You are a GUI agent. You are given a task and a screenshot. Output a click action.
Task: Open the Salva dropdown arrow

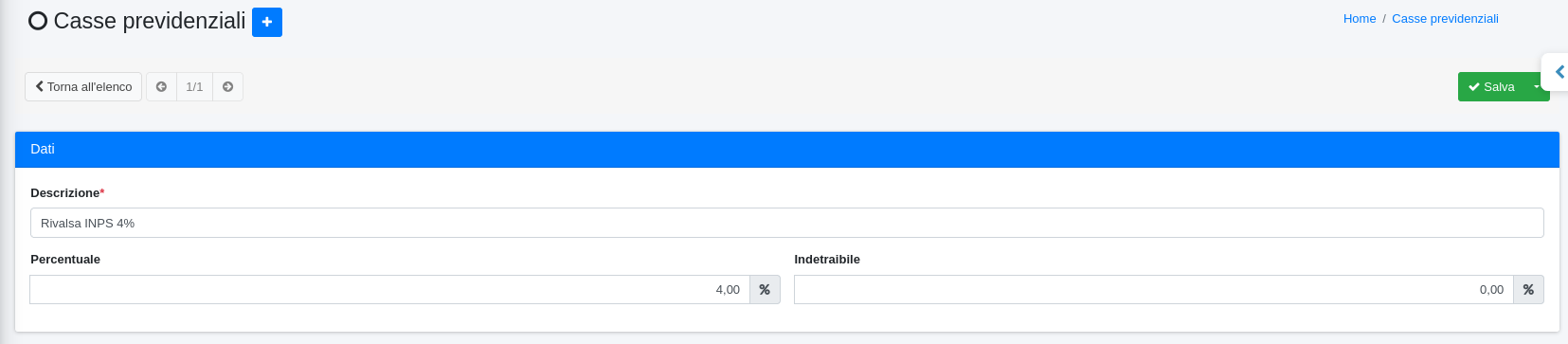pyautogui.click(x=1537, y=87)
